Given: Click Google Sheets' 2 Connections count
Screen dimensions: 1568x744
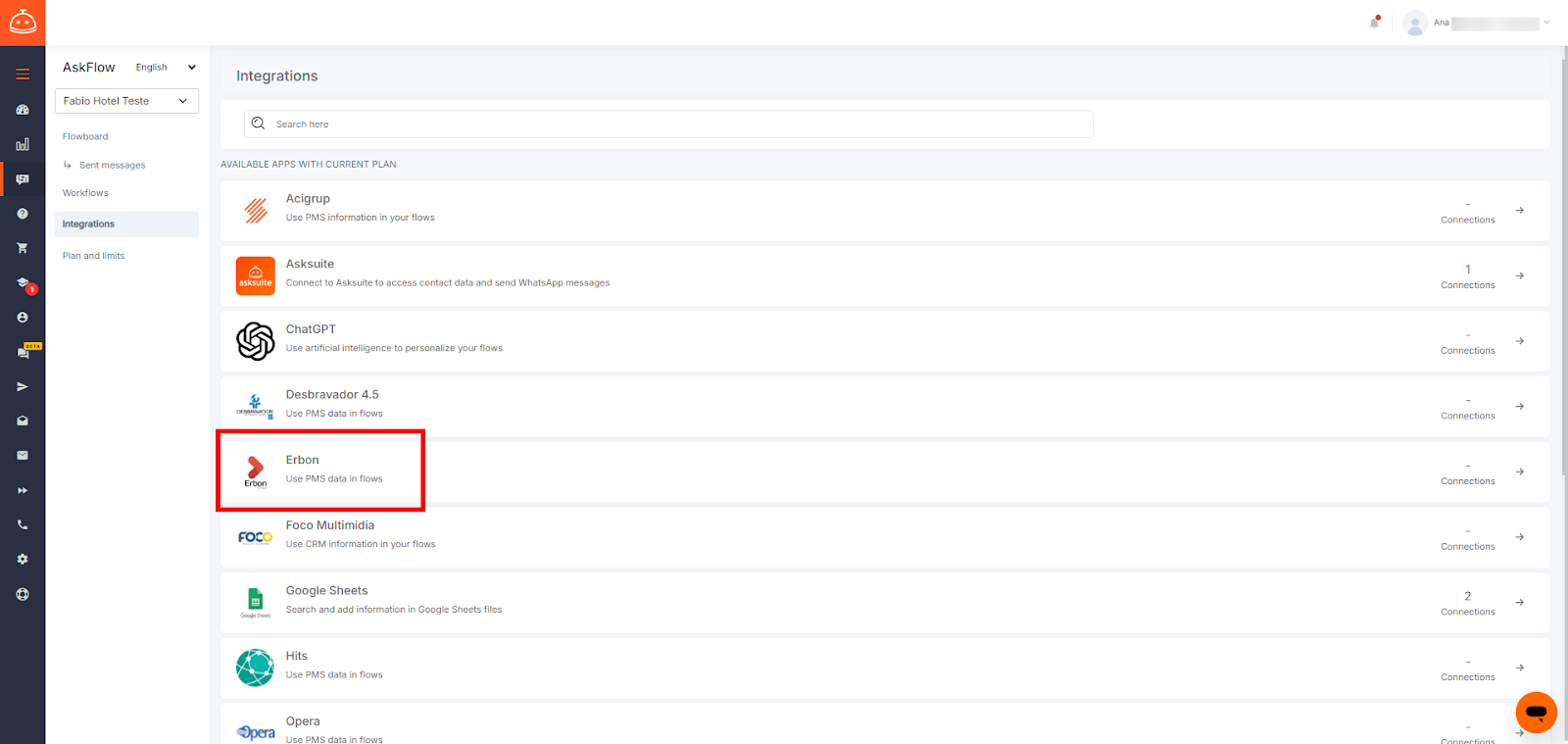Looking at the screenshot, I should pyautogui.click(x=1468, y=603).
